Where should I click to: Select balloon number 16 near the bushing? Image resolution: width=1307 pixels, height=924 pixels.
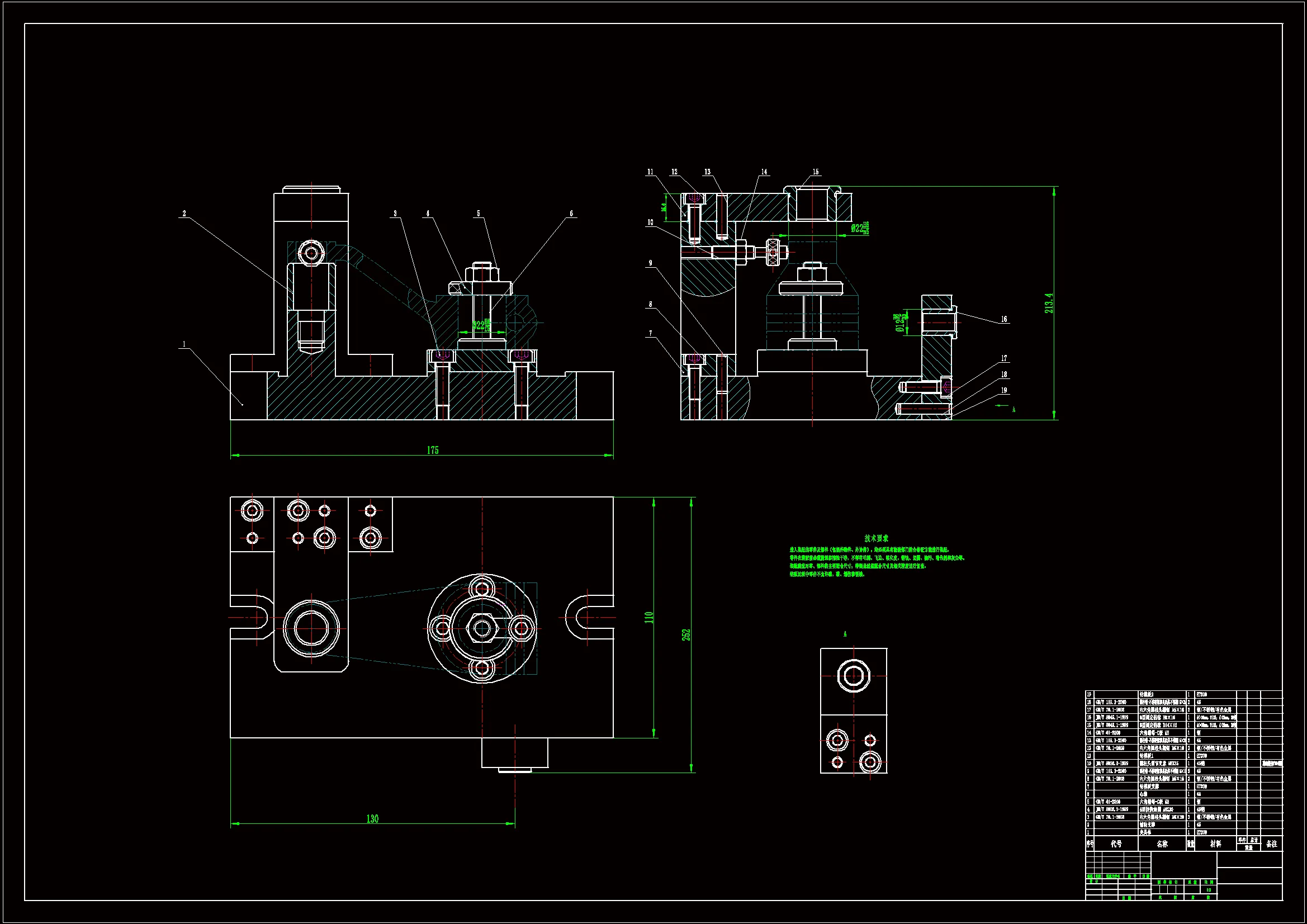tap(1004, 319)
